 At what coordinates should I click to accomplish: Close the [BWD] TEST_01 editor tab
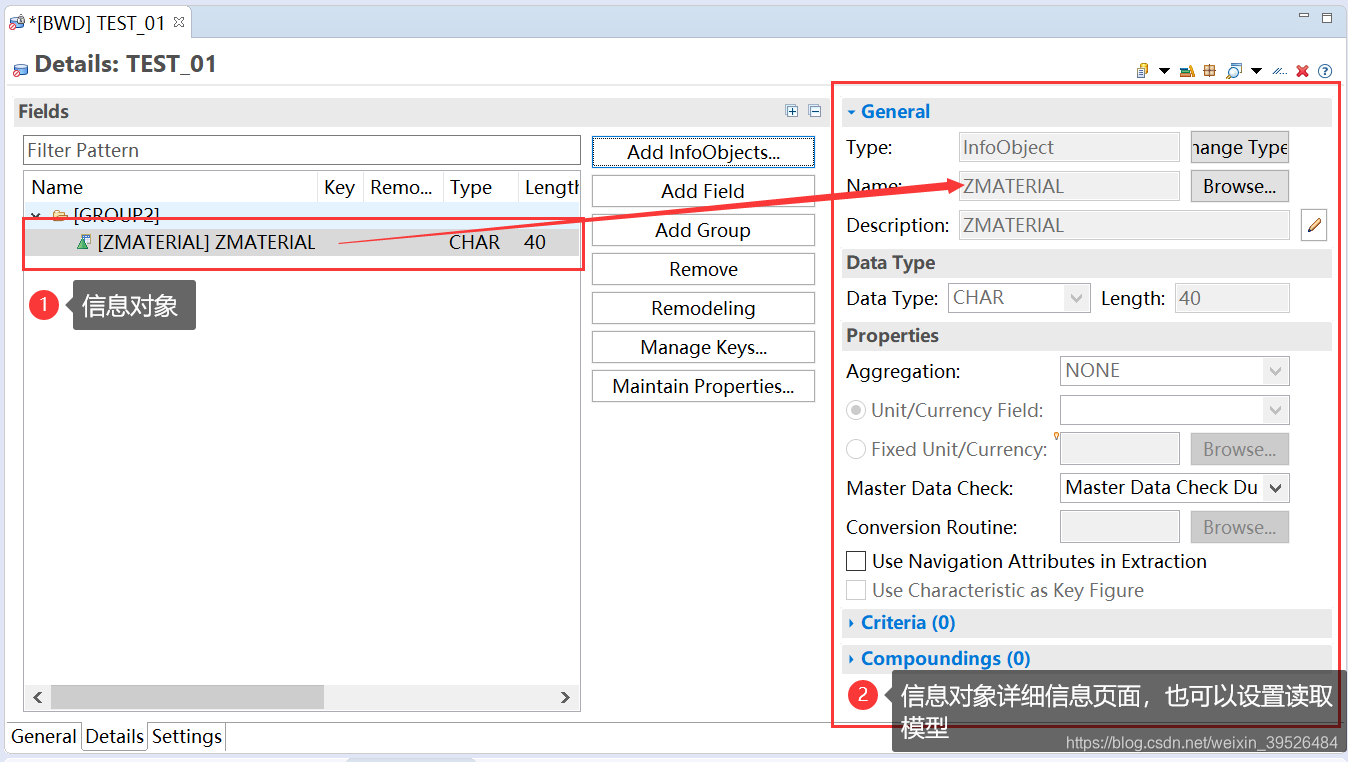click(x=179, y=21)
